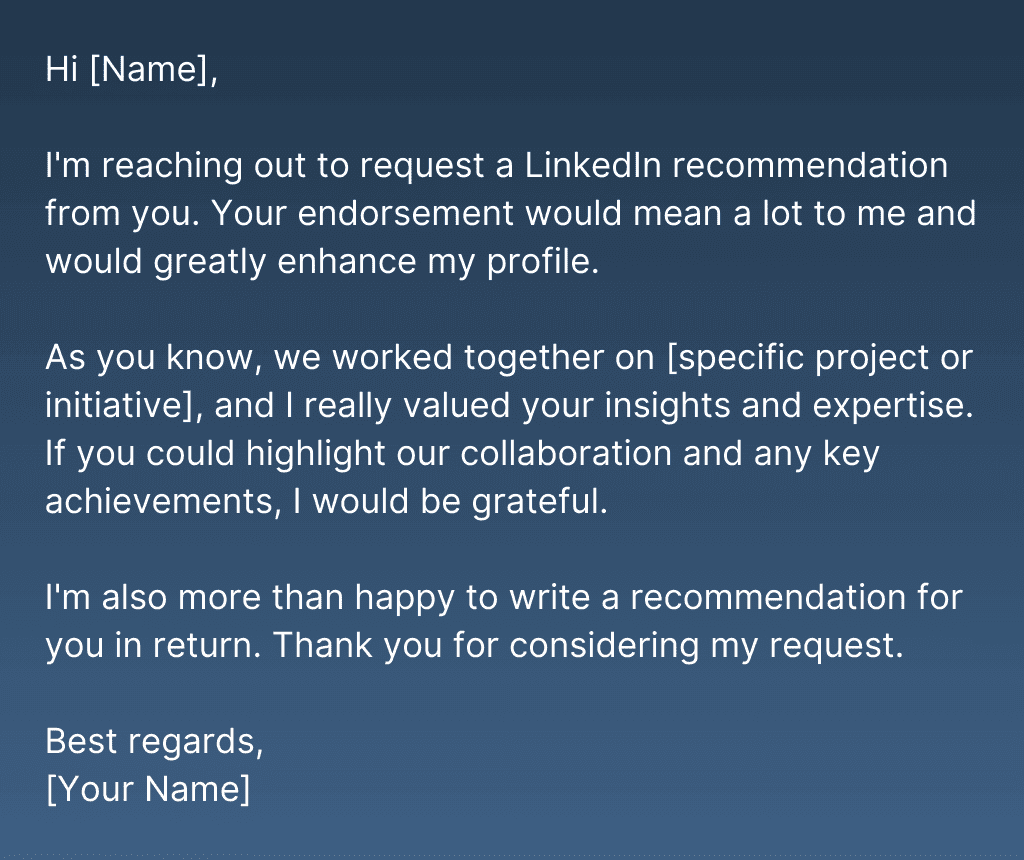
Task: Click the "[specific project or" placeholder text
Action: coord(819,358)
